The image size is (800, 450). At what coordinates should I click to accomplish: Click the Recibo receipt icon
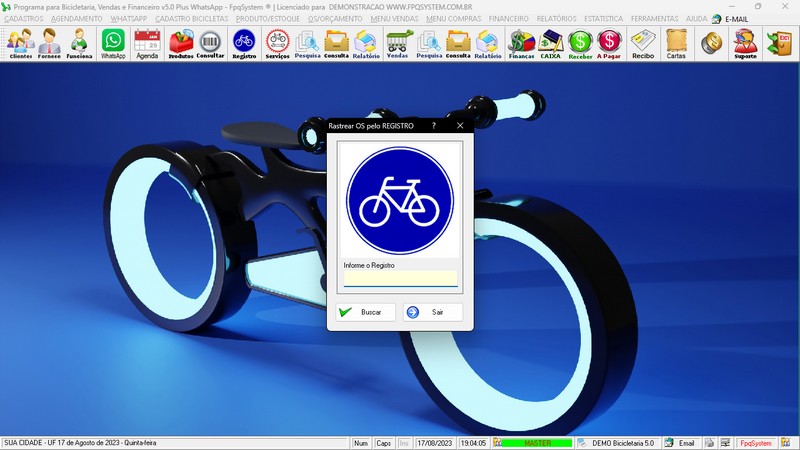click(x=643, y=43)
